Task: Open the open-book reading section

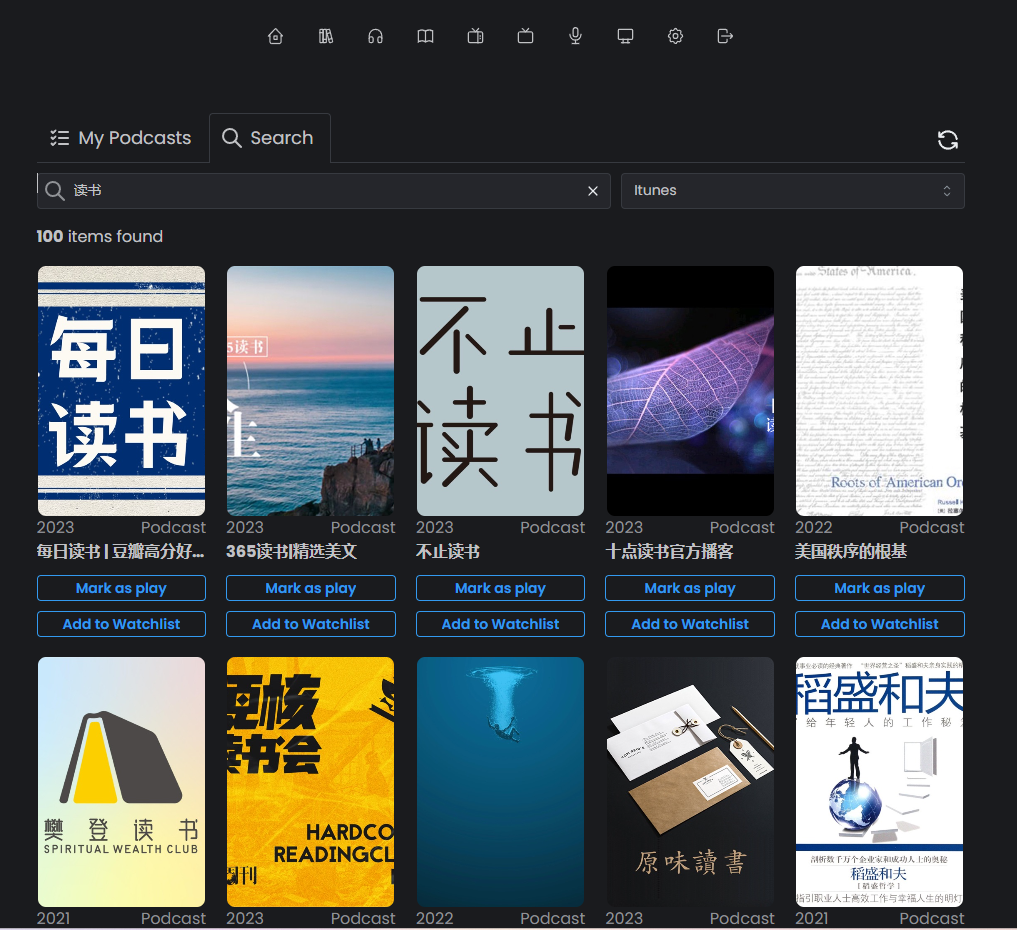Action: 426,36
